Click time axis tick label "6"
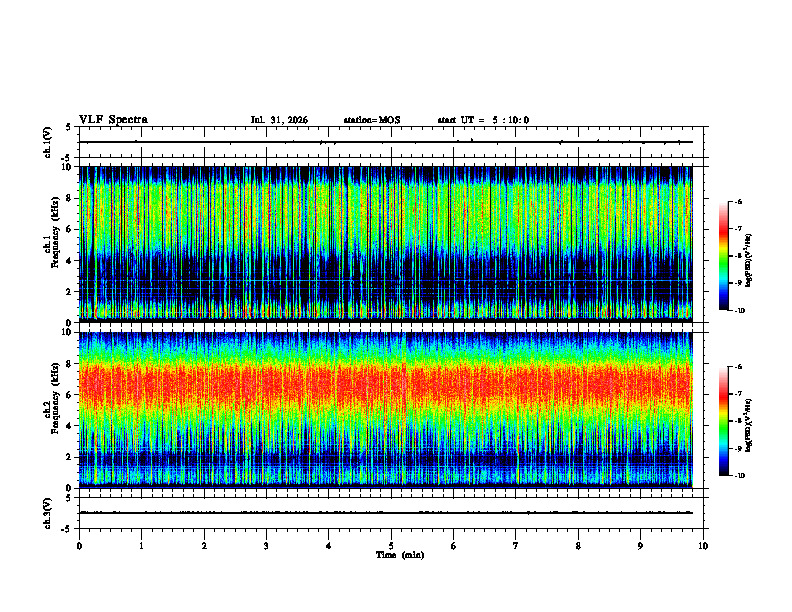 [x=454, y=546]
